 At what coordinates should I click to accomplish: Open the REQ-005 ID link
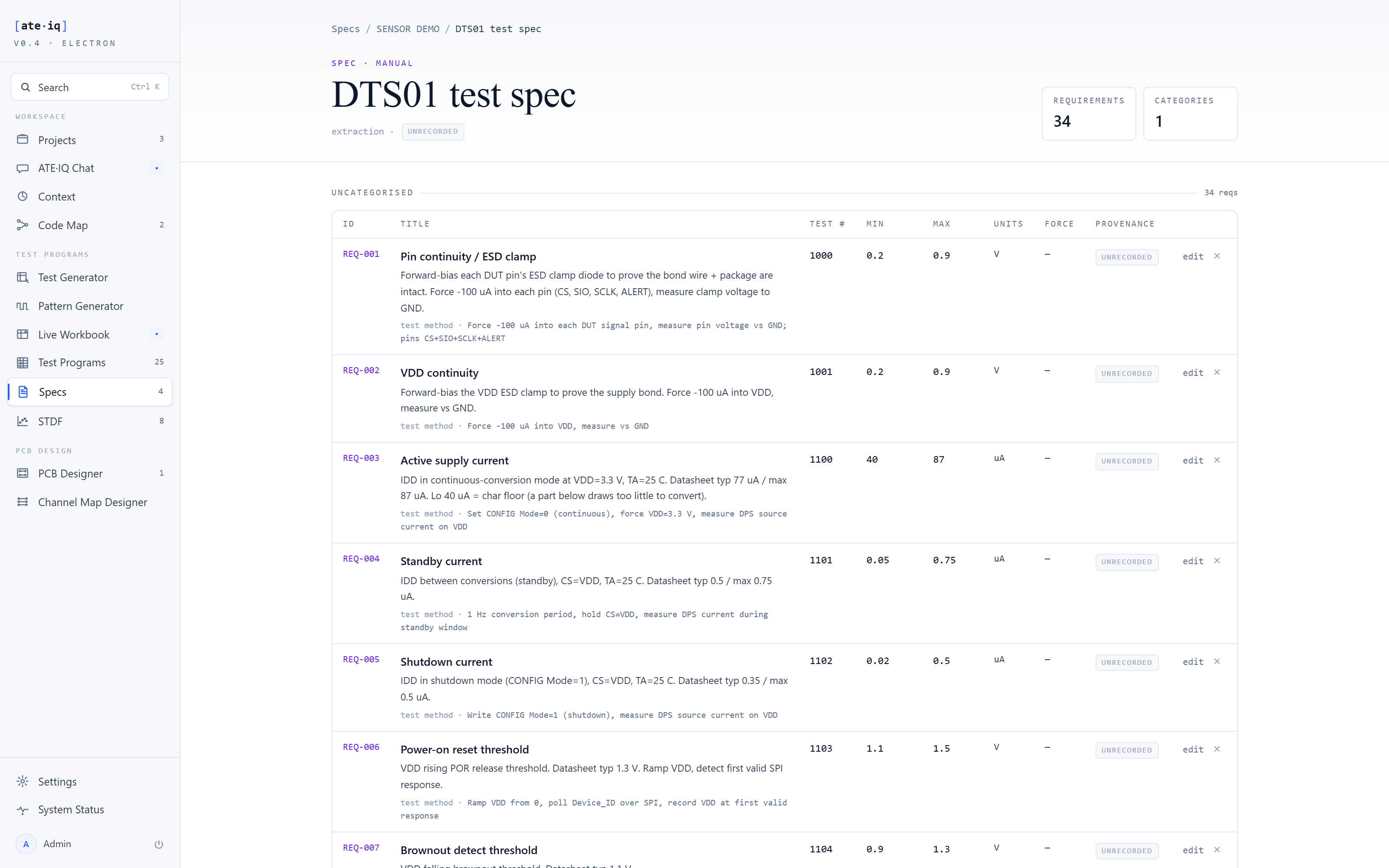tap(361, 659)
